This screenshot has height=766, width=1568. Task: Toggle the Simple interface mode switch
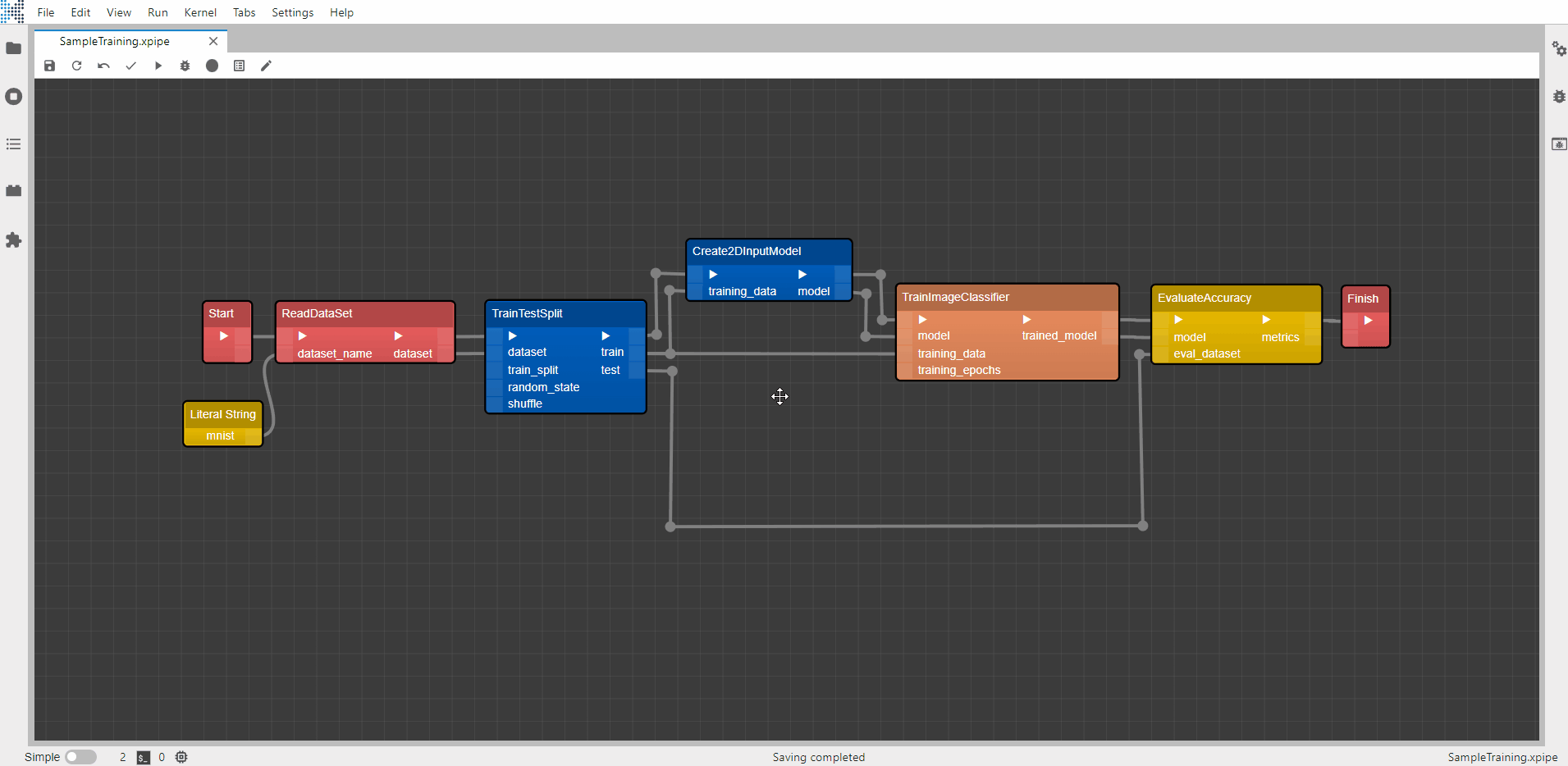(80, 757)
